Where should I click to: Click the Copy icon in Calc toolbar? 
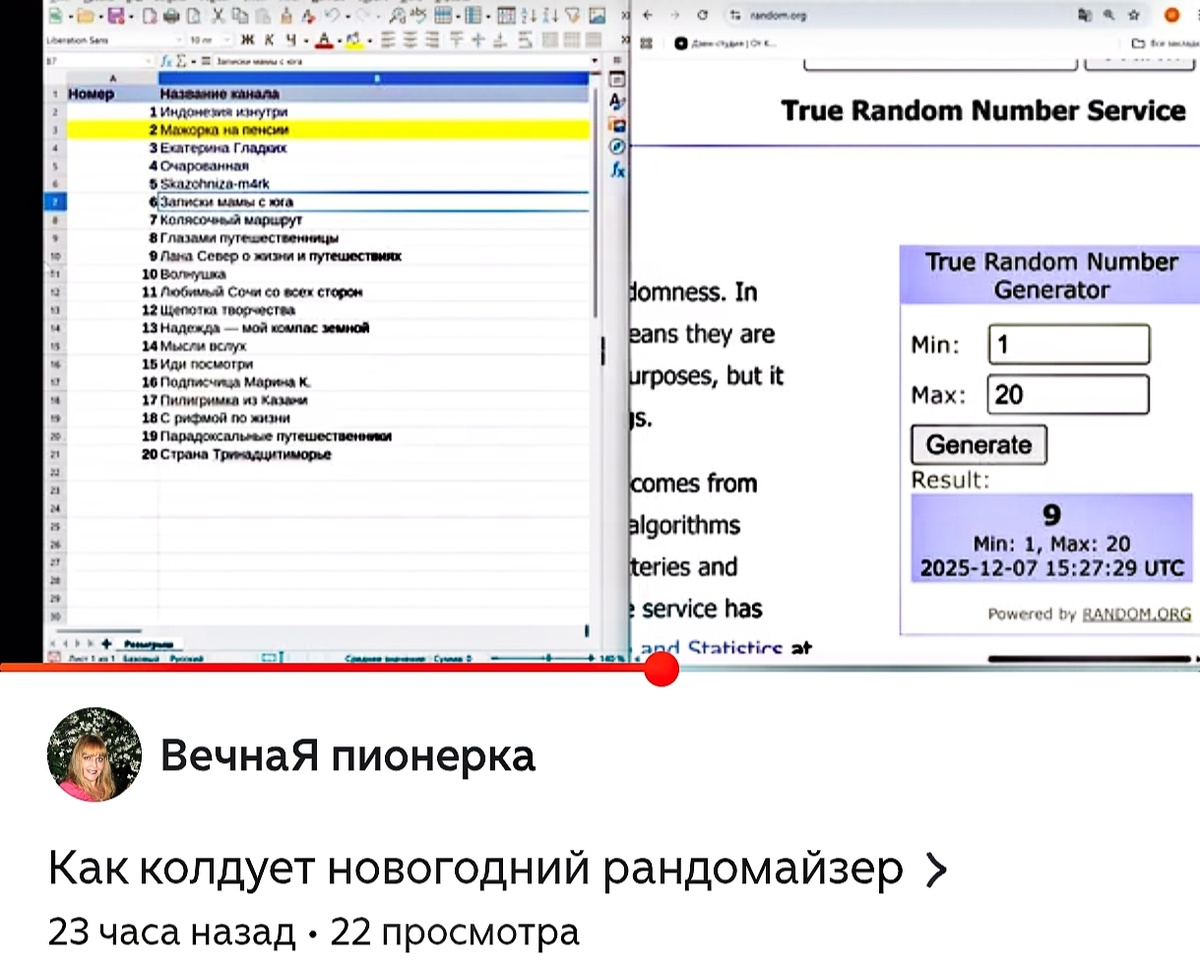[241, 16]
